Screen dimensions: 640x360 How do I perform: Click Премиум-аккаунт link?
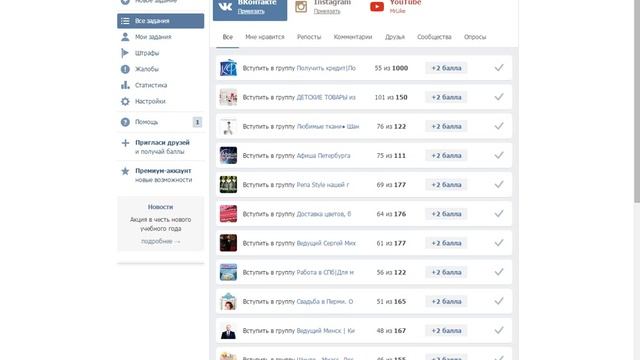(x=163, y=171)
